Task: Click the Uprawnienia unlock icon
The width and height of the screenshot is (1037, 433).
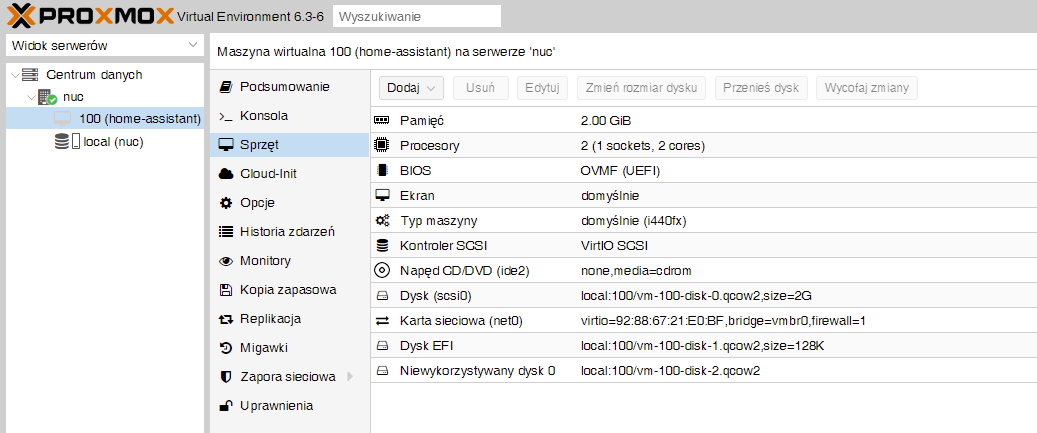Action: (226, 406)
